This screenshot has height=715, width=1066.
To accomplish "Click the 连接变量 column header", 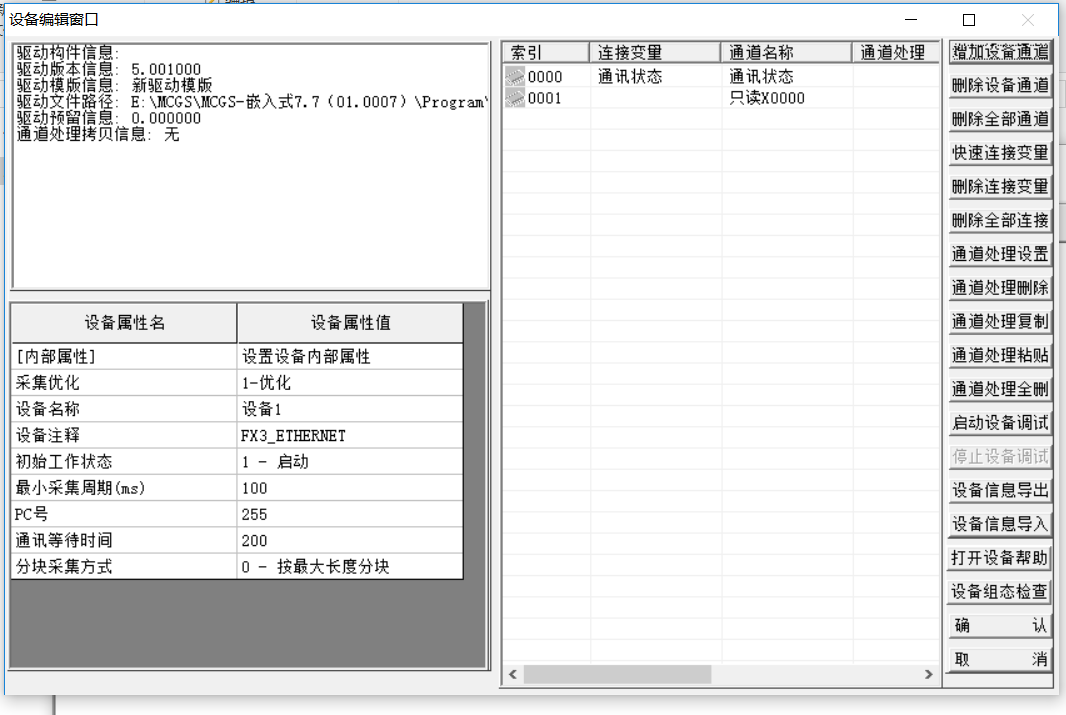I will [654, 53].
